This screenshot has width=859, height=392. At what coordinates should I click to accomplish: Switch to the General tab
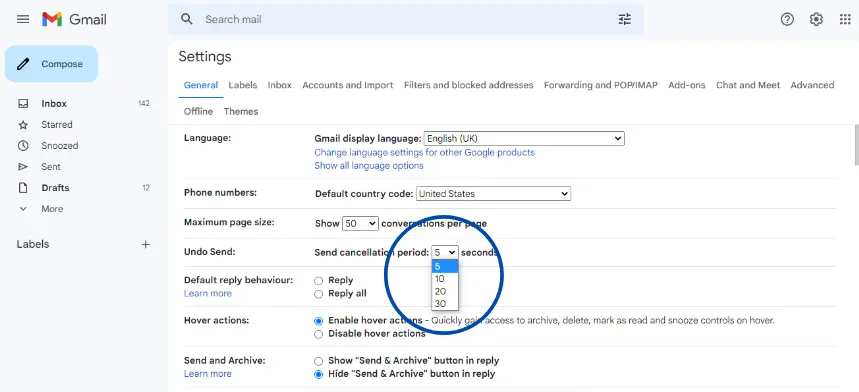pos(201,85)
